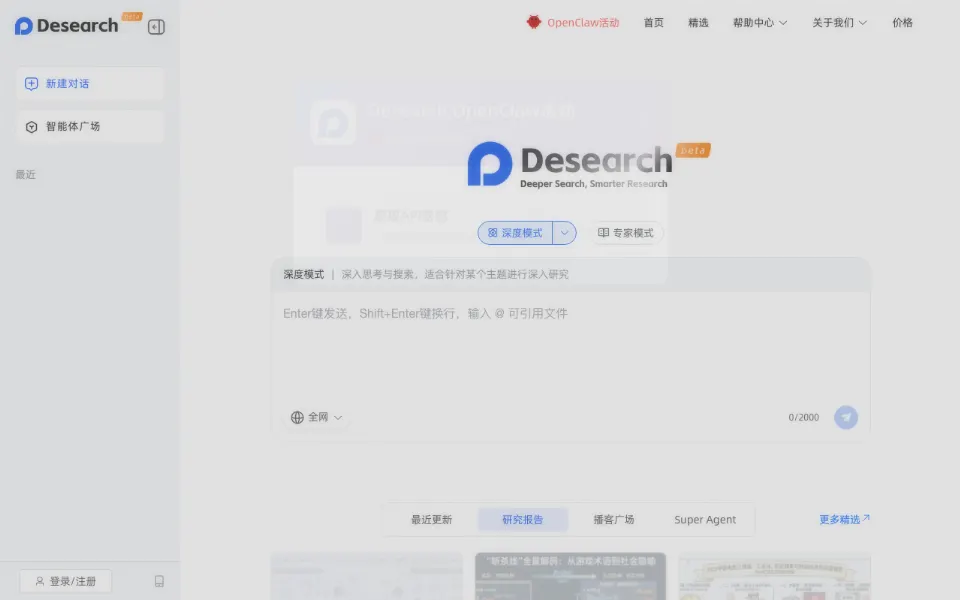This screenshot has width=960, height=600.
Task: Open 智能体广场 agent plaza
Action: point(90,127)
